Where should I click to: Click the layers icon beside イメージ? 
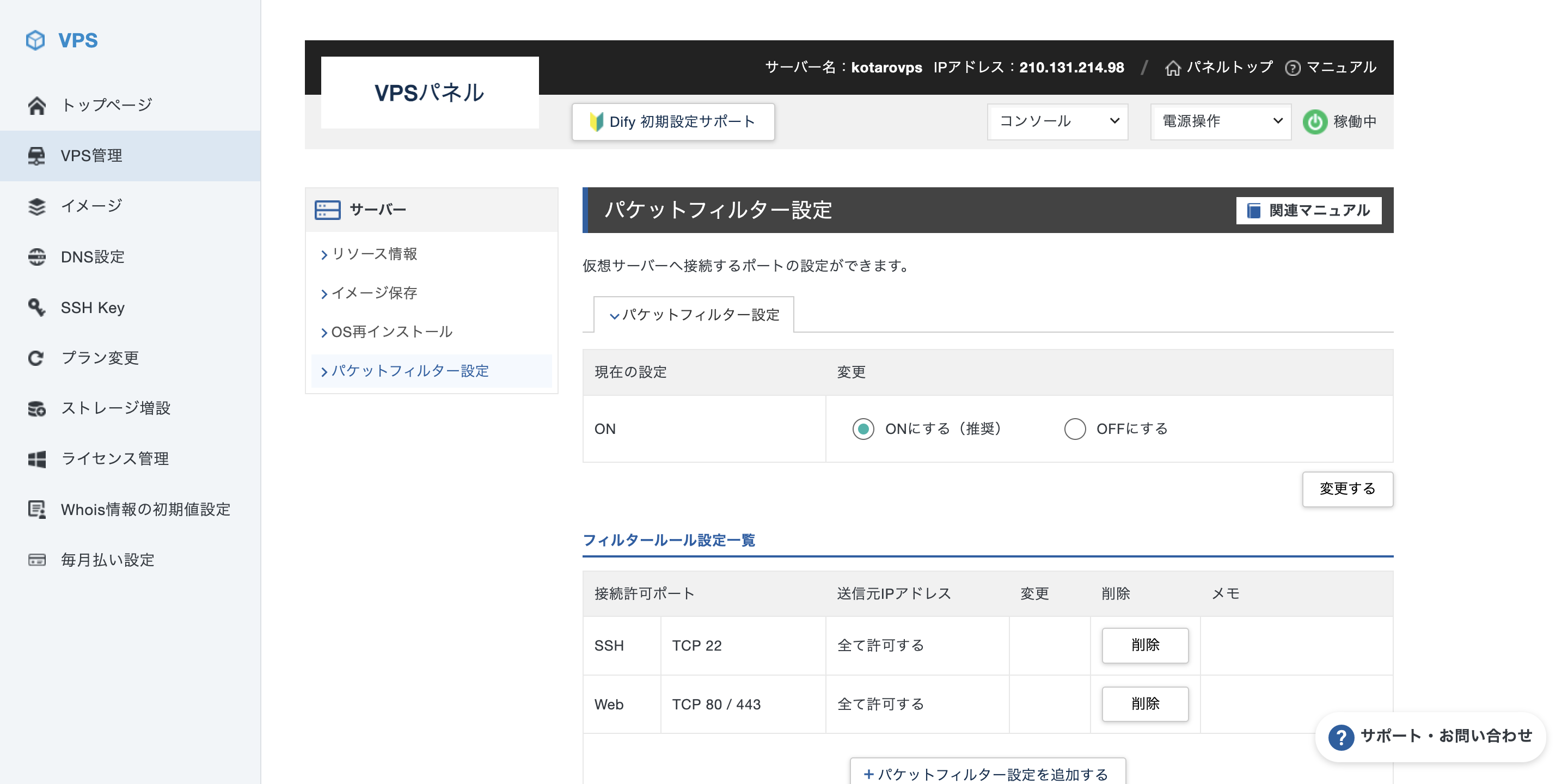point(36,206)
